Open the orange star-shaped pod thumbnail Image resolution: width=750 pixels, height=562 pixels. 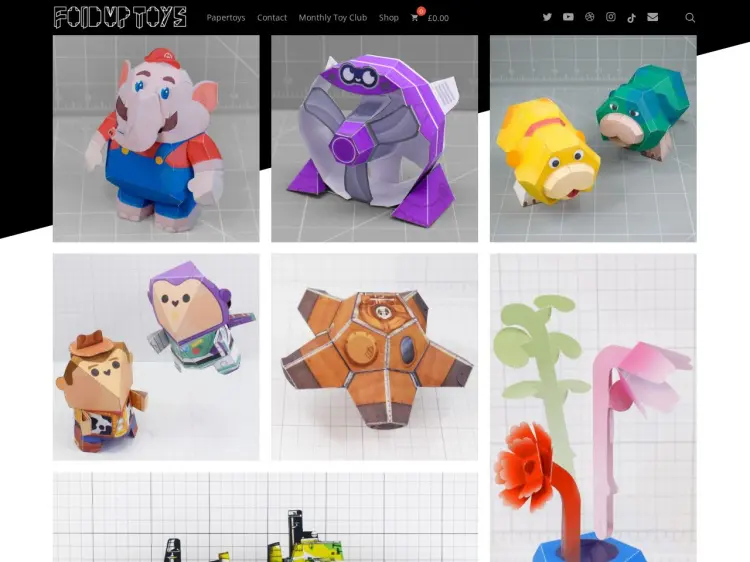click(x=375, y=357)
